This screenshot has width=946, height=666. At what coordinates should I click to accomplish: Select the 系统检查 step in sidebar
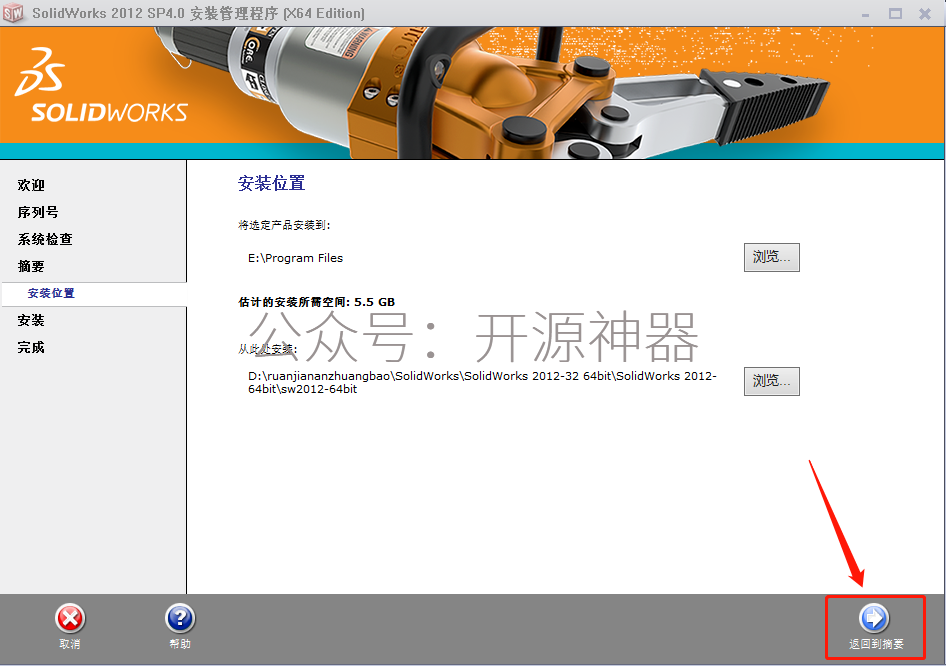[x=45, y=239]
